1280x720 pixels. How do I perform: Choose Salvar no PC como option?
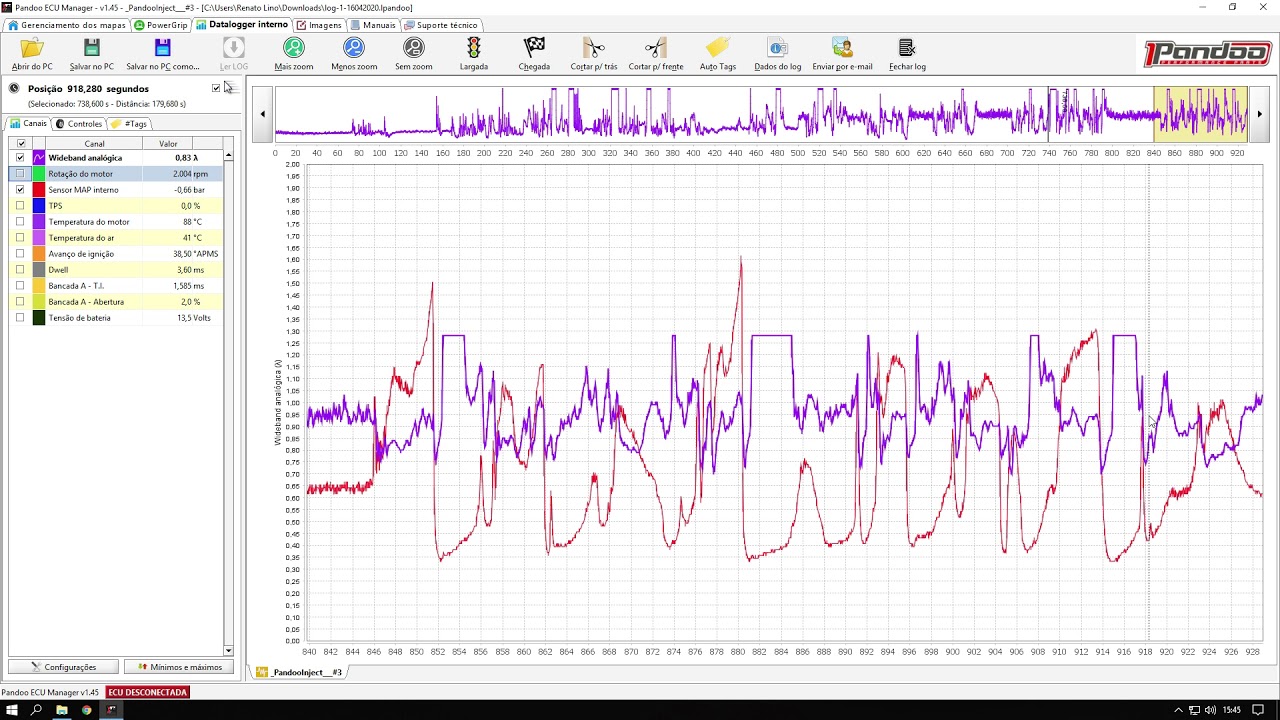163,54
